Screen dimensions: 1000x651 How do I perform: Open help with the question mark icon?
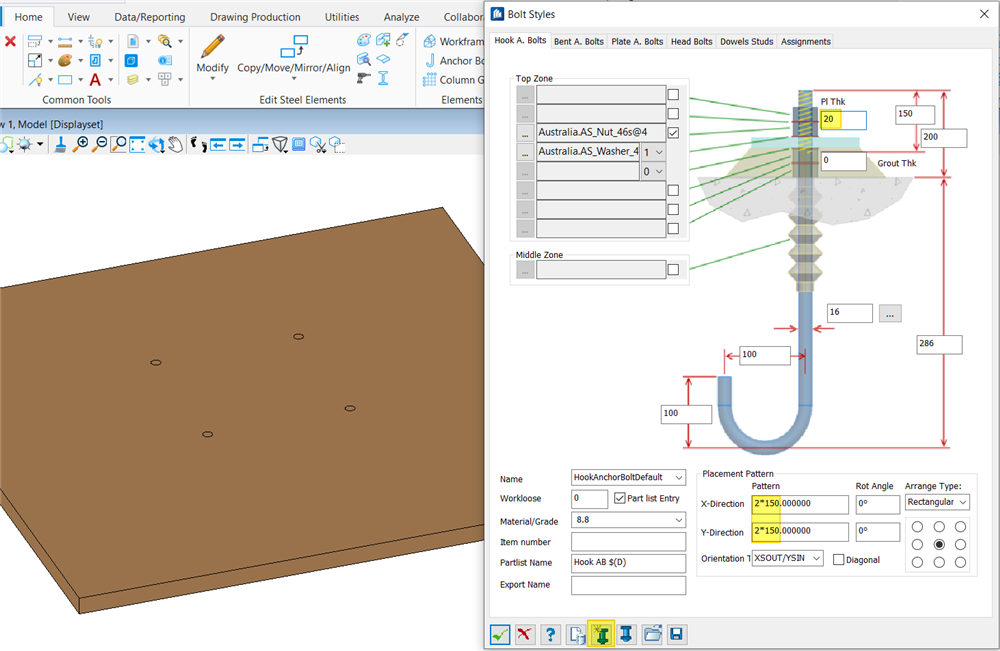point(550,634)
